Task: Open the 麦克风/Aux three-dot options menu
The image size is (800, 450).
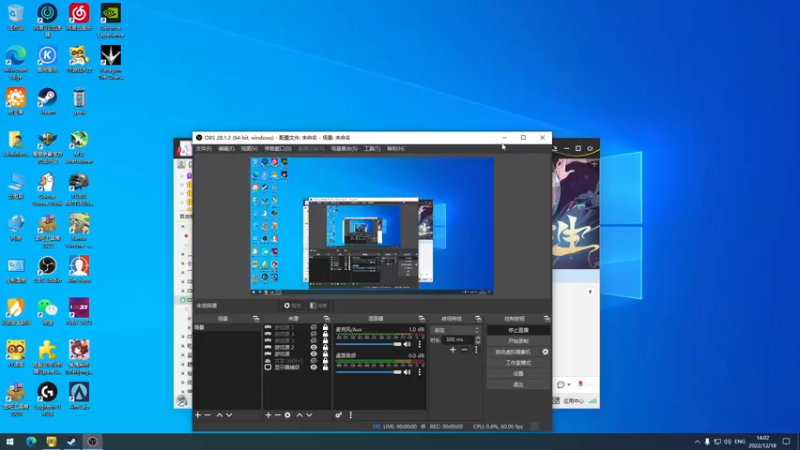Action: pyautogui.click(x=419, y=344)
